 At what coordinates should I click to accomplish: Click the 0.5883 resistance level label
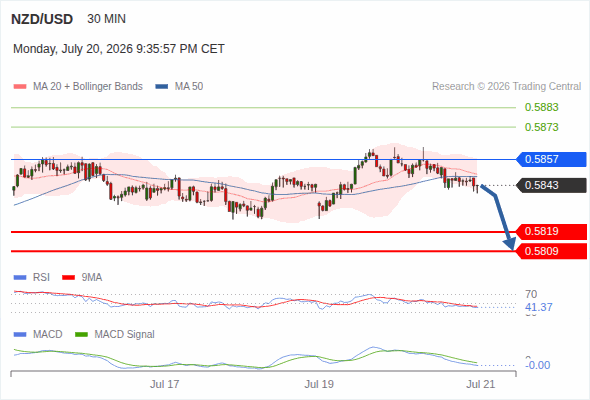541,107
